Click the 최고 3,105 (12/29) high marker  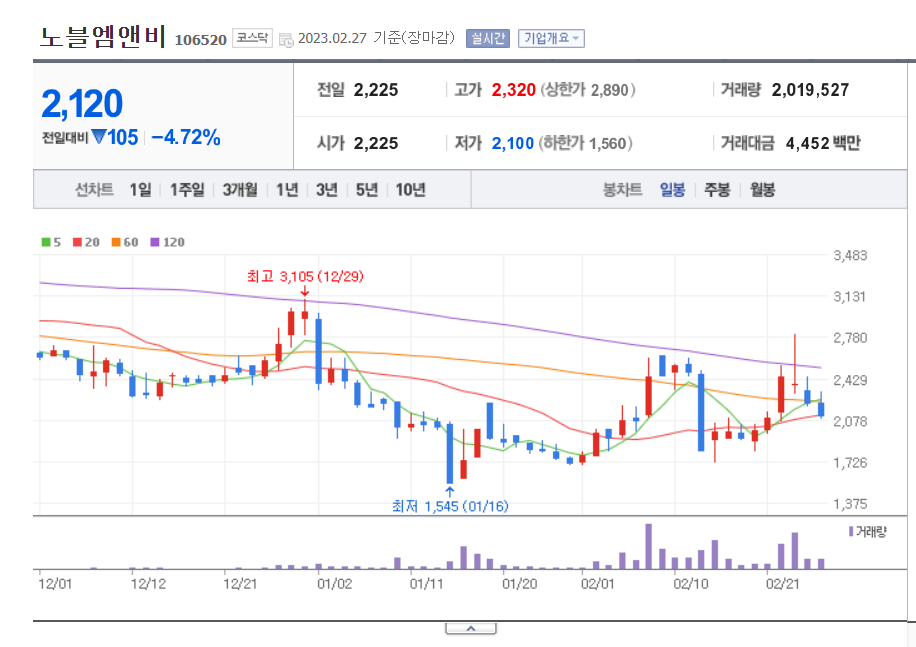click(x=305, y=276)
